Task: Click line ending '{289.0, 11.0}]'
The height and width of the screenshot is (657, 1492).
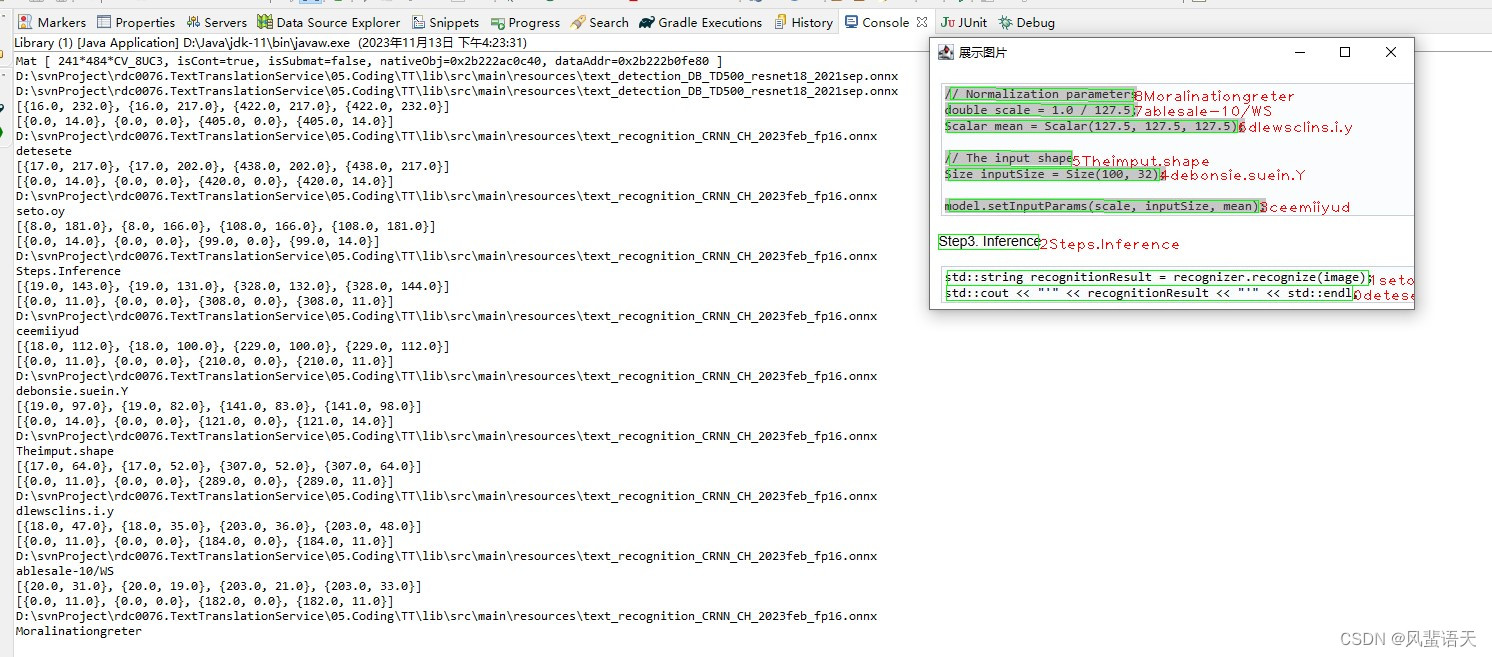Action: (205, 481)
